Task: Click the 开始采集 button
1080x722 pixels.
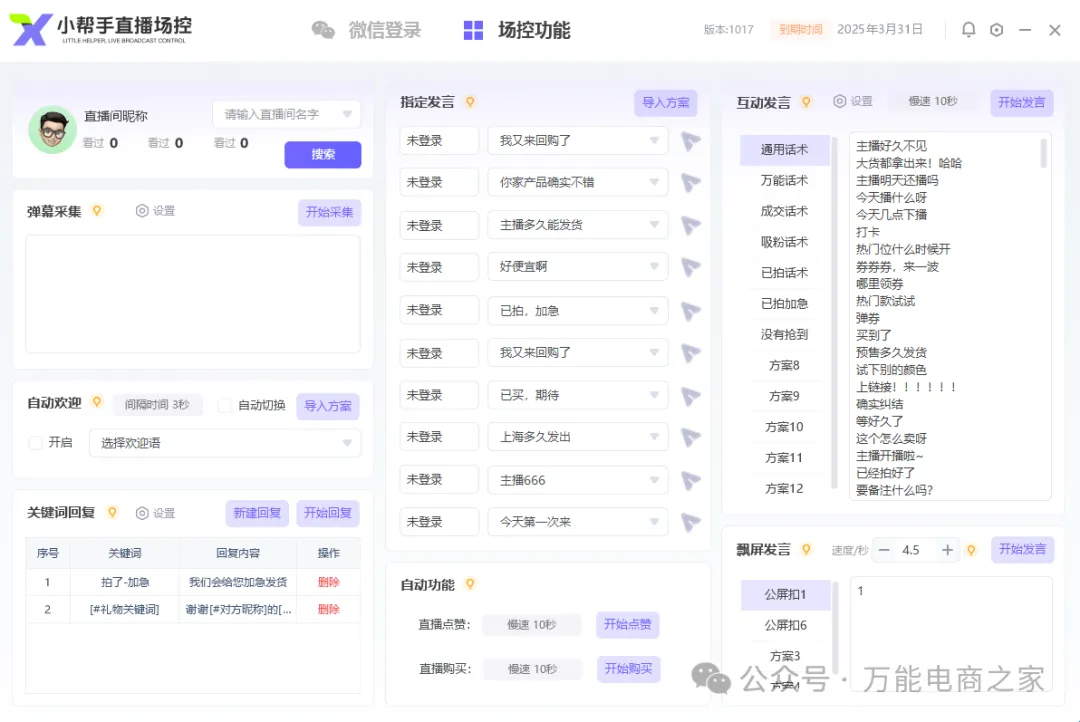Action: click(329, 212)
